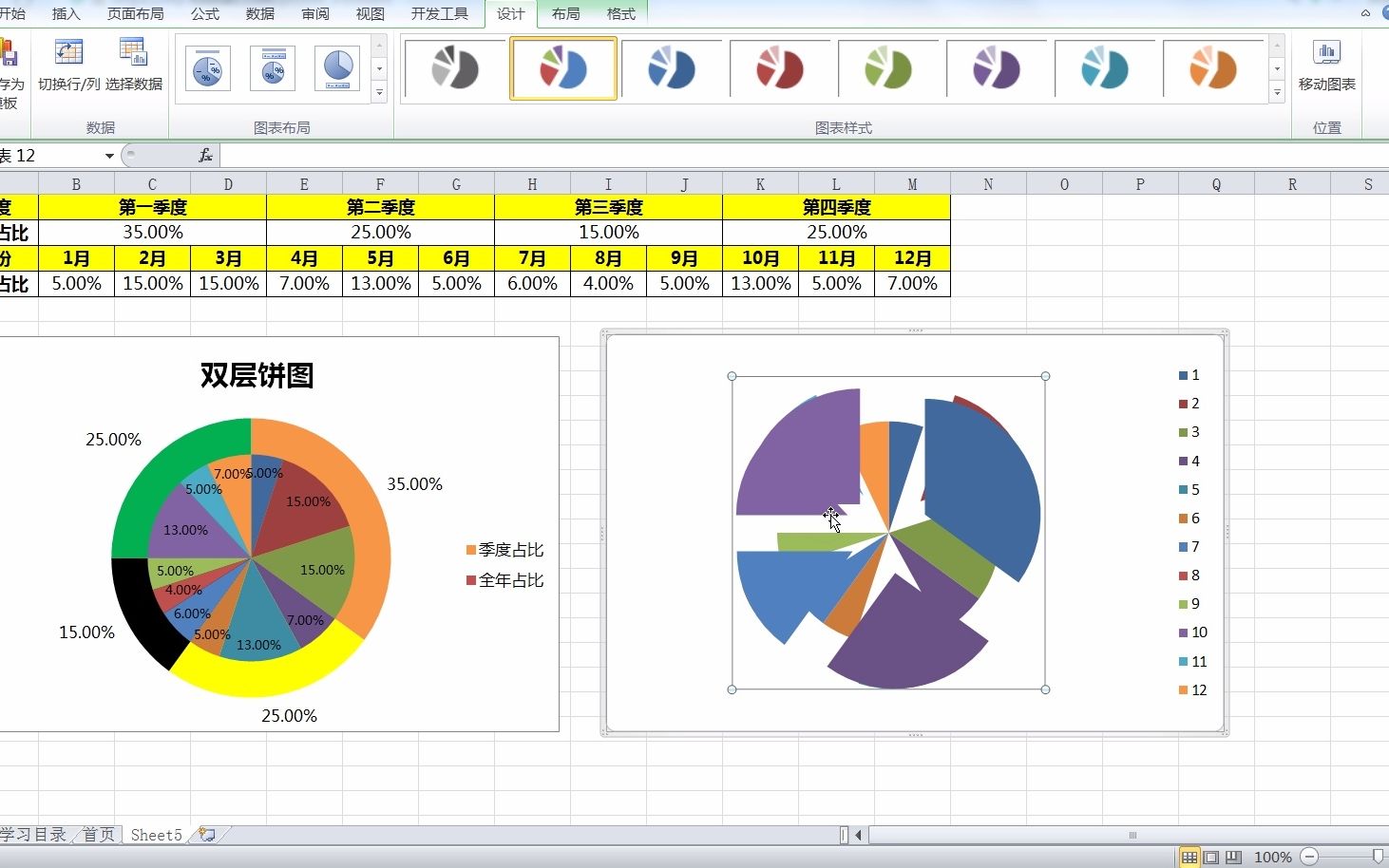Open the Formulas (公式) ribbon tab

click(x=204, y=13)
